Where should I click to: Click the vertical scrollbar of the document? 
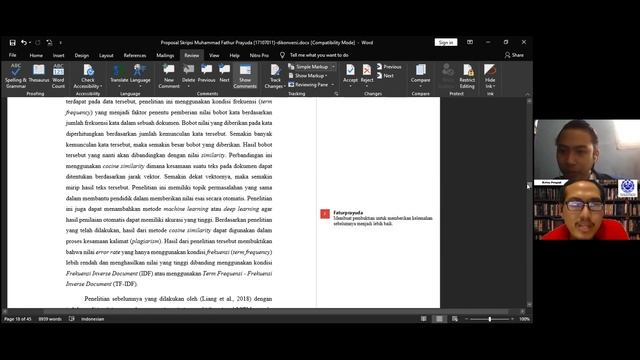point(529,203)
